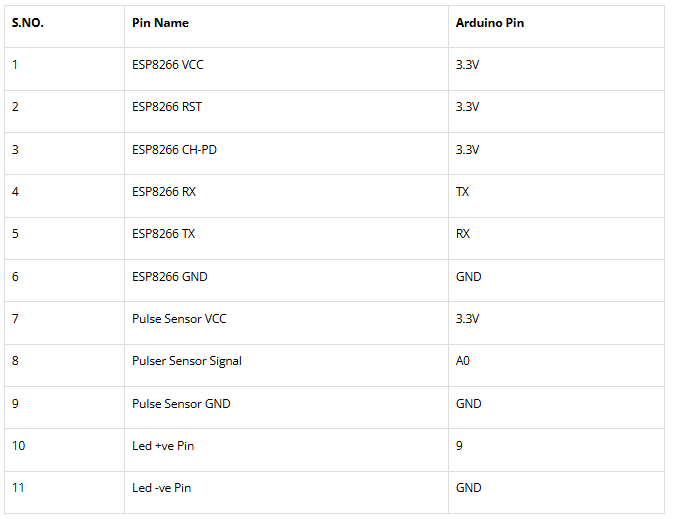Click serial number 11 cell
Viewport: 674px width, 519px height.
coord(19,488)
